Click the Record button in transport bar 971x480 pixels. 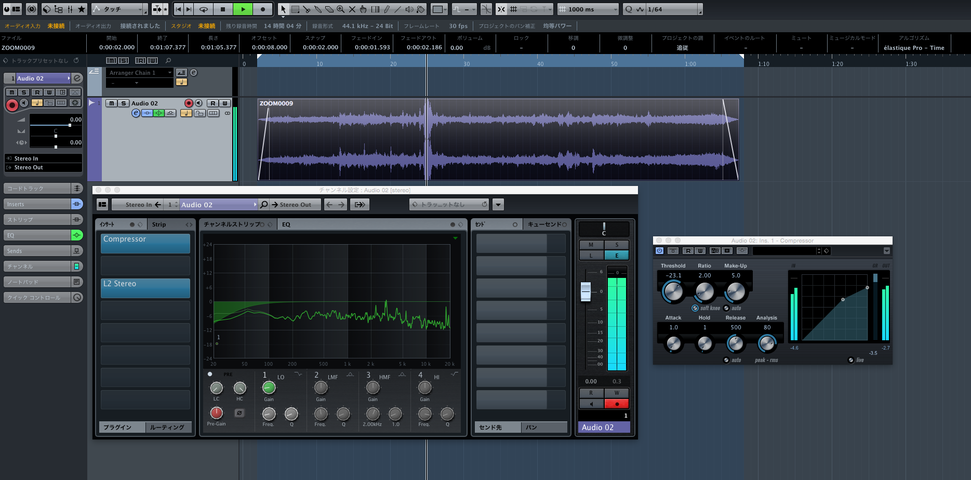click(263, 9)
